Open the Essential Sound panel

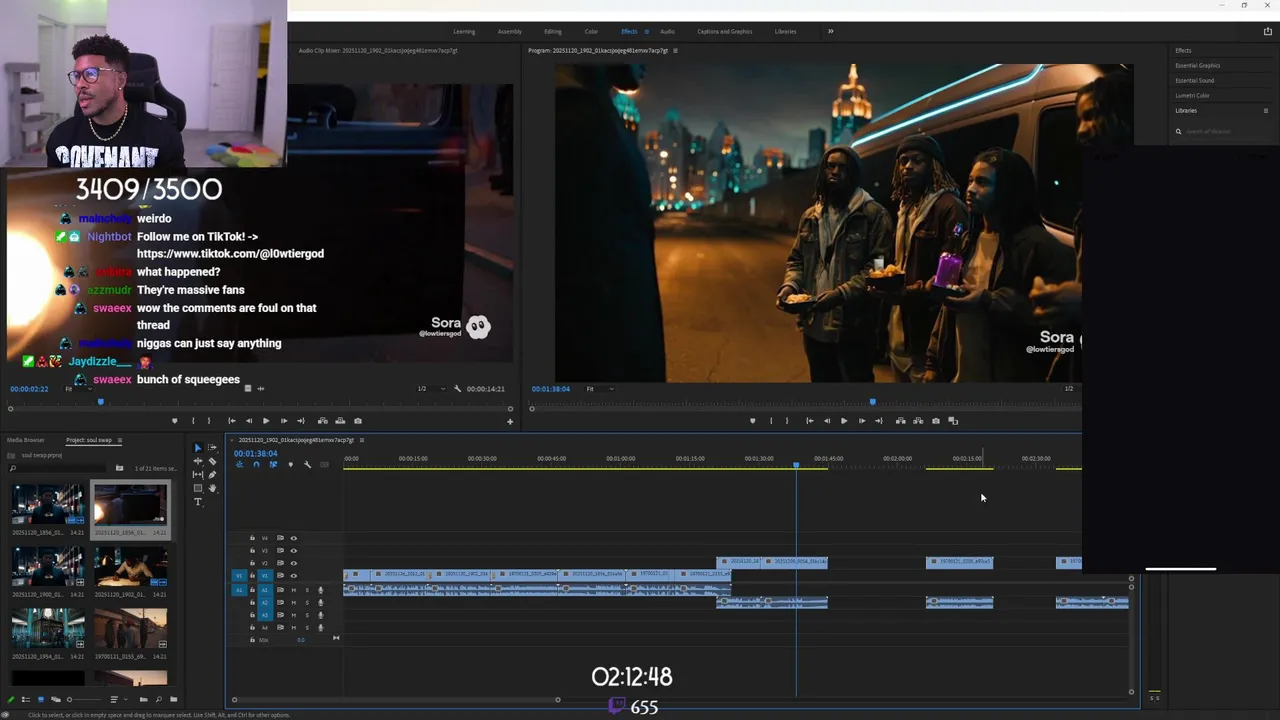point(1194,80)
